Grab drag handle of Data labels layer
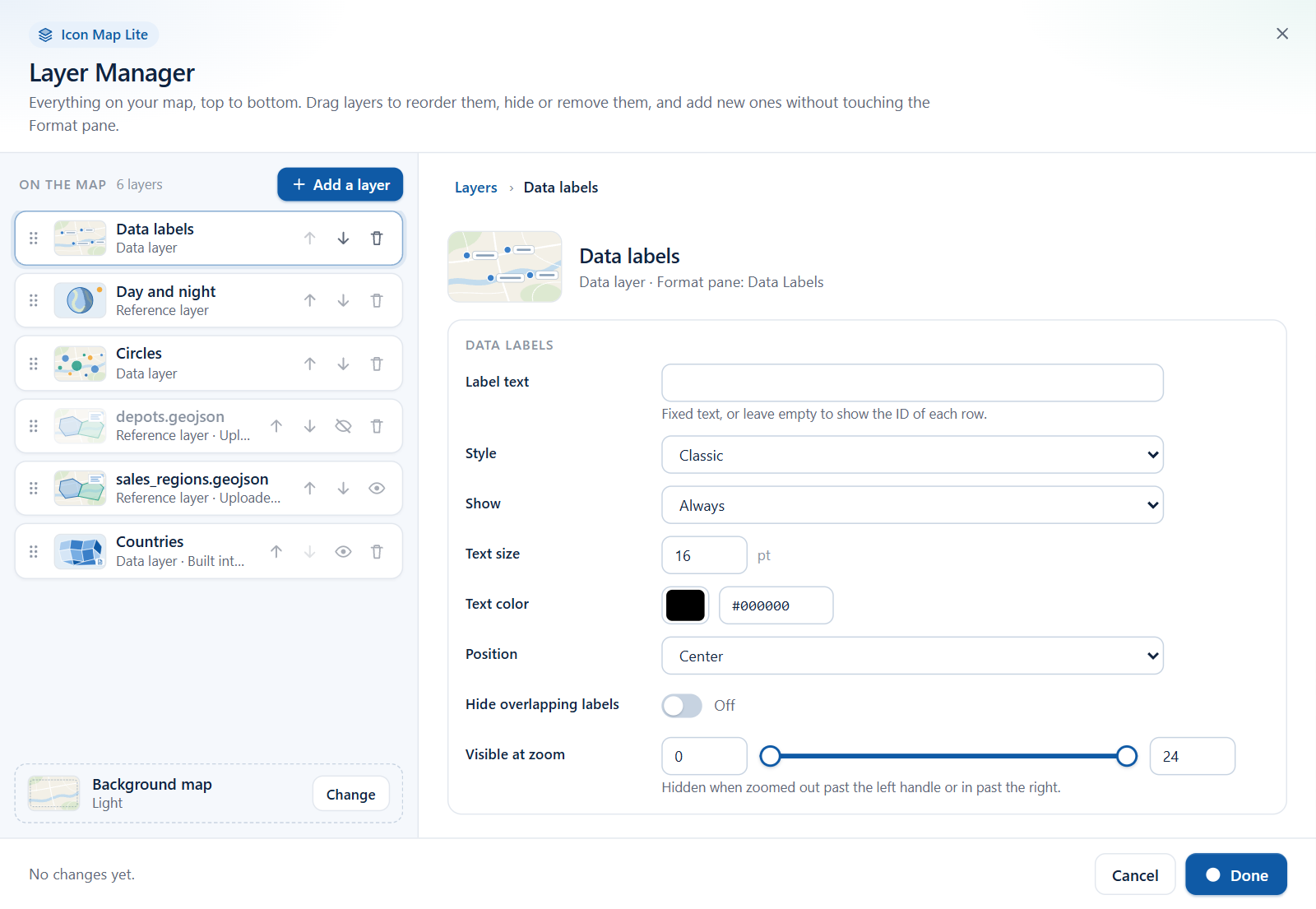The image size is (1316, 909). (x=34, y=239)
